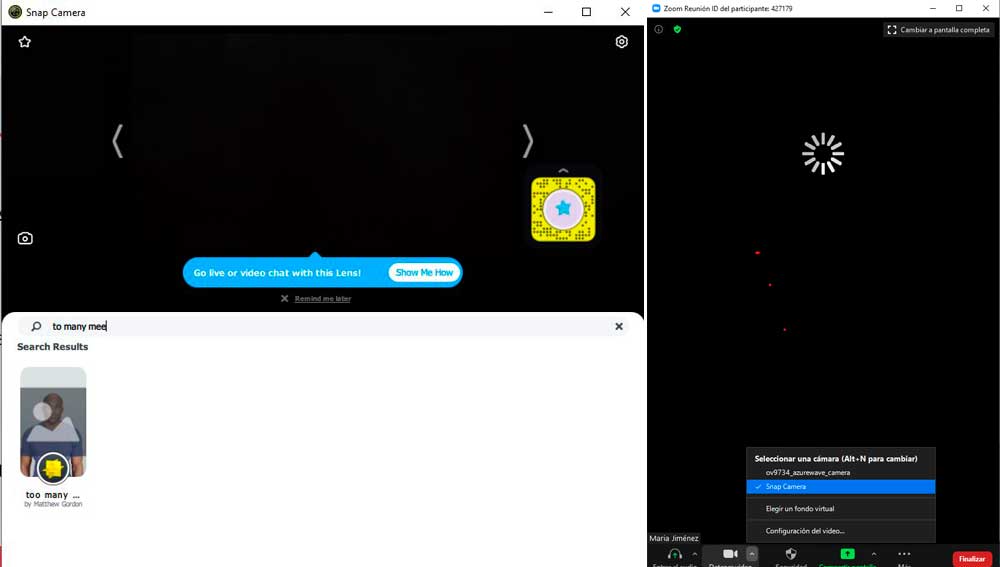Select Snap Camera in Zoom camera menu

pos(841,487)
